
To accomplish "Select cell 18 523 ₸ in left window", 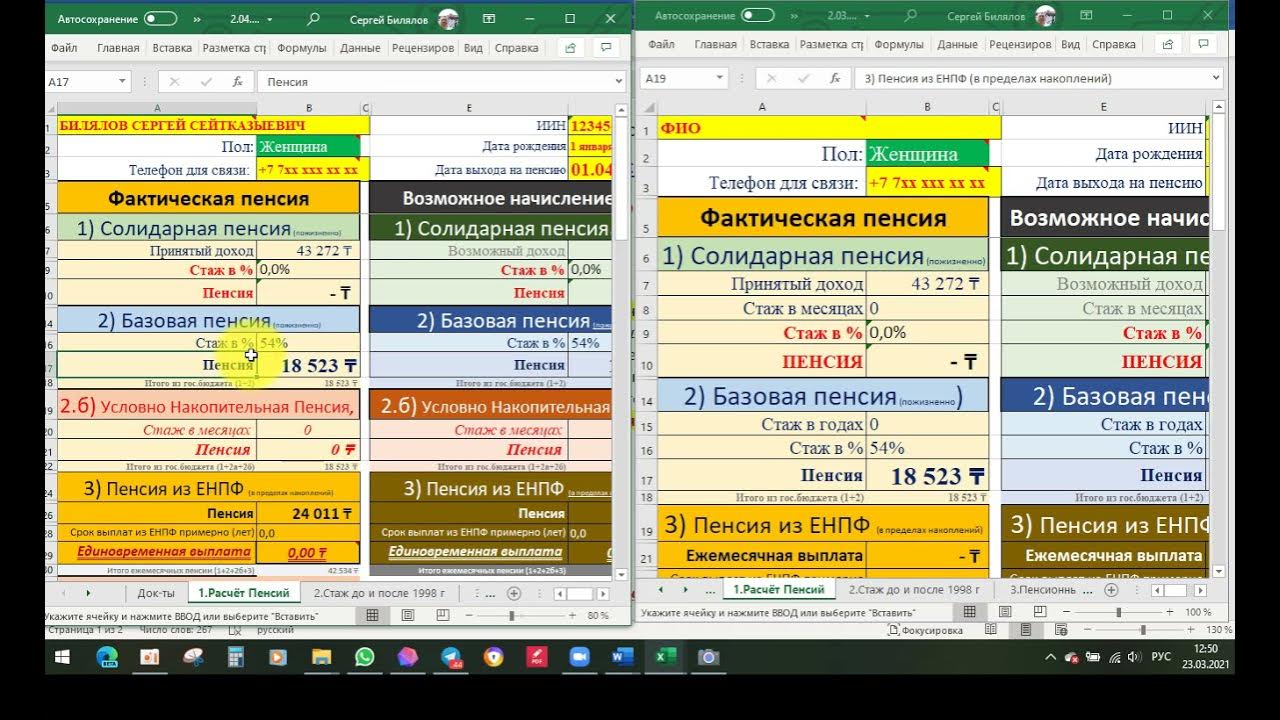I will (308, 366).
